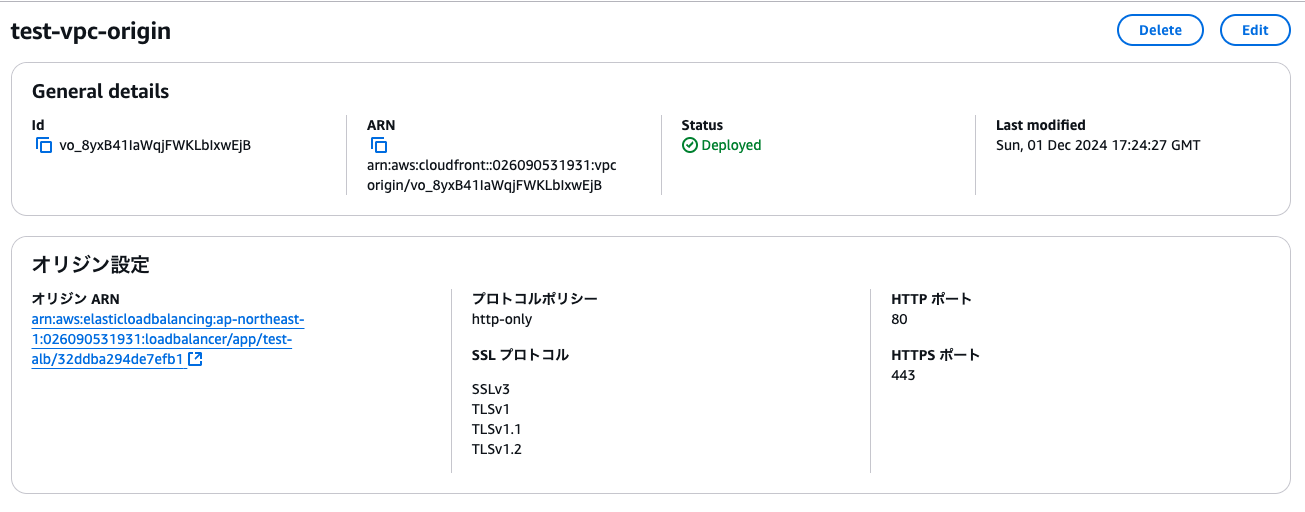The height and width of the screenshot is (512, 1305).
Task: Click the green Deployed checkmark icon
Action: click(690, 146)
